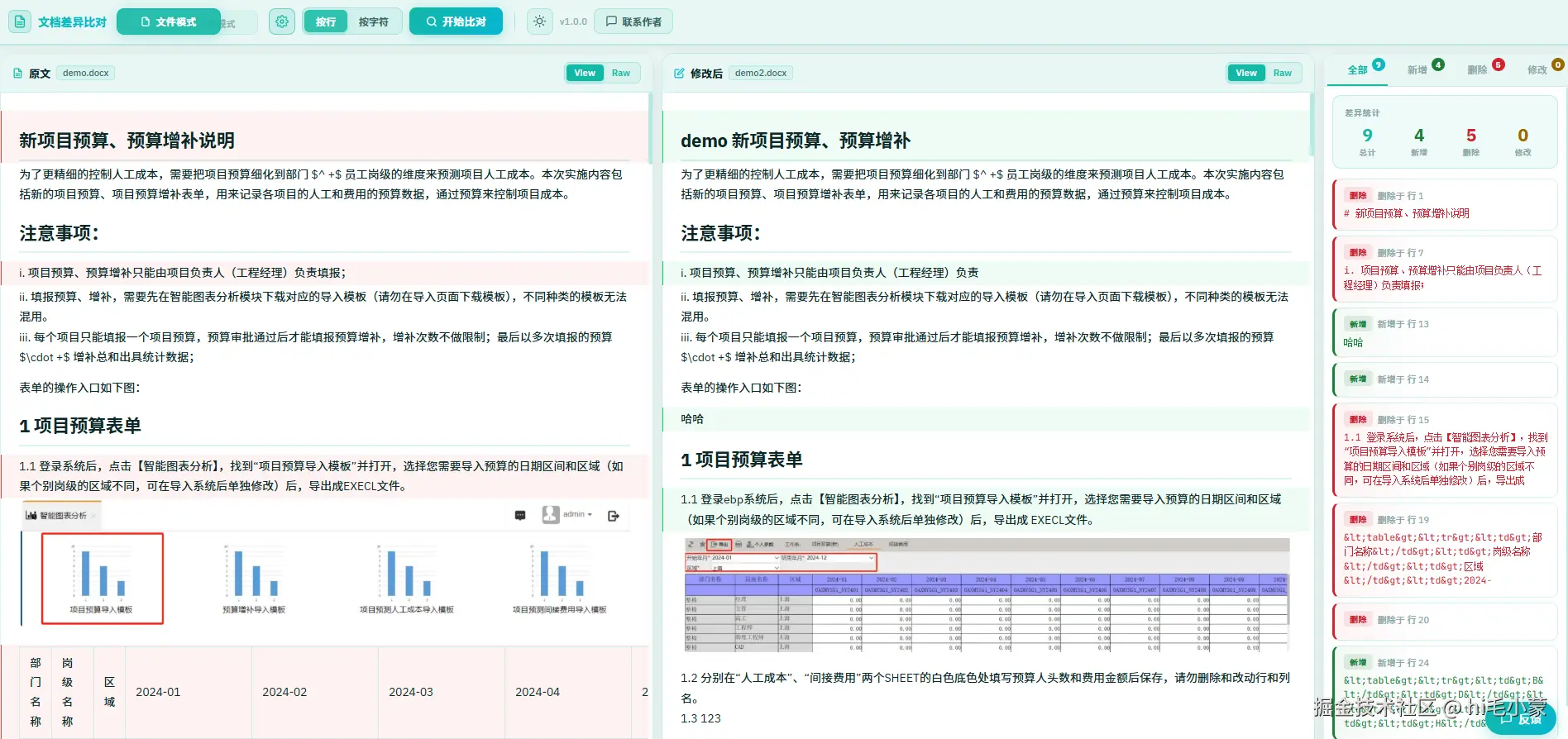
Task: Select Raw mode for modified document
Action: [x=1282, y=73]
